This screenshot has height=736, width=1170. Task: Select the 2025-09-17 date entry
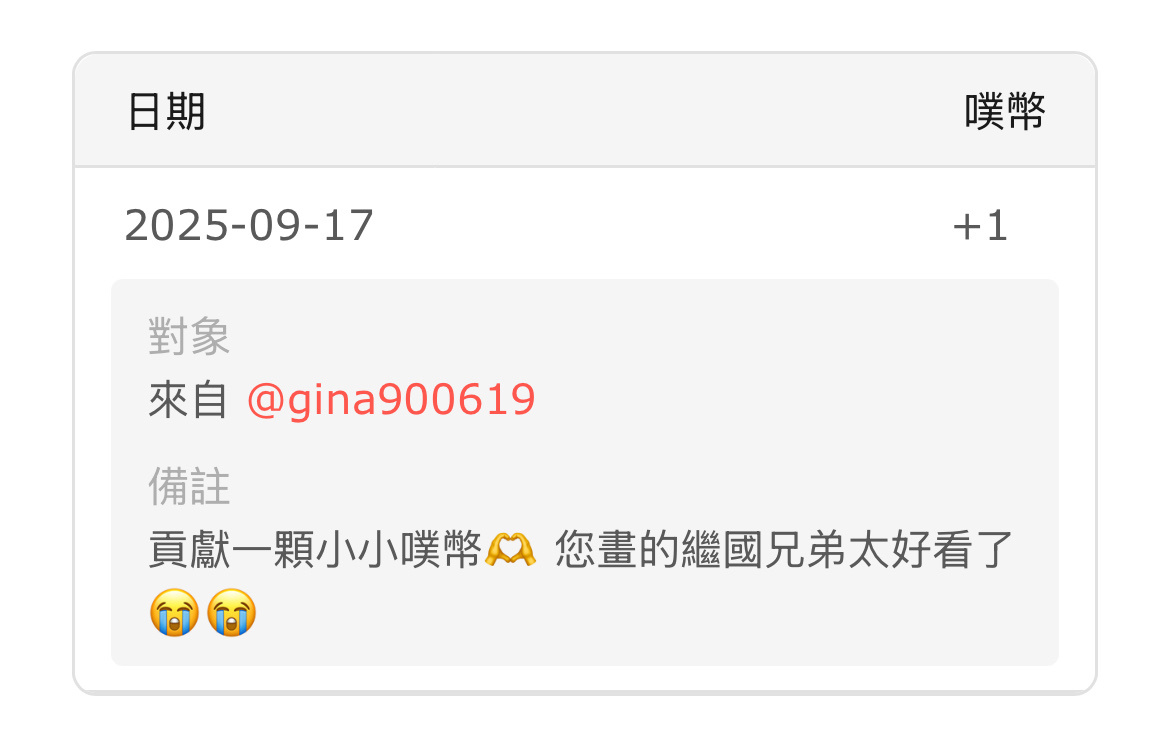(x=248, y=225)
